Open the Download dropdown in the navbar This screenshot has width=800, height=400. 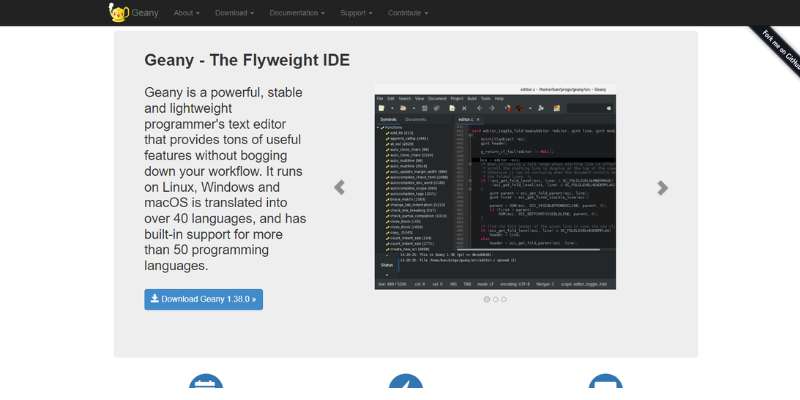[x=234, y=13]
